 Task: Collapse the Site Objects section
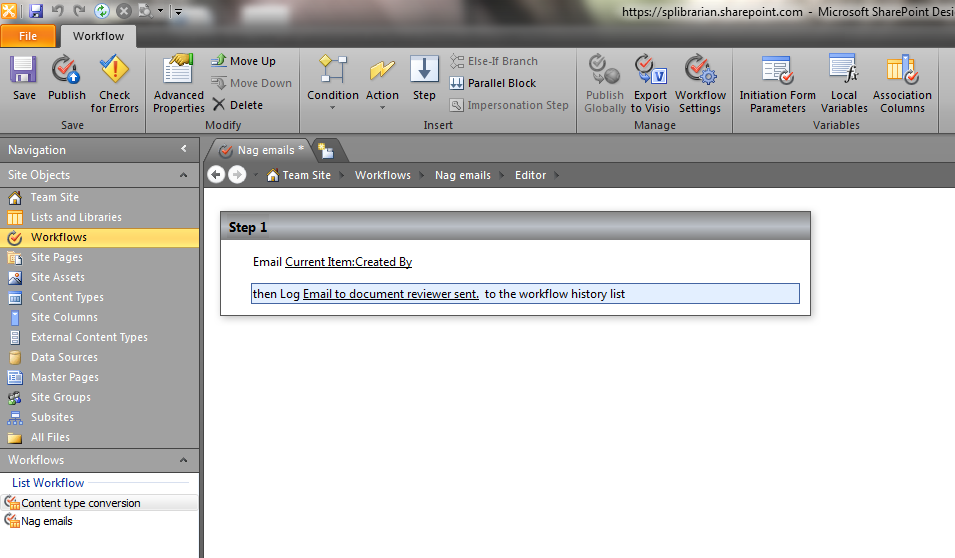183,175
